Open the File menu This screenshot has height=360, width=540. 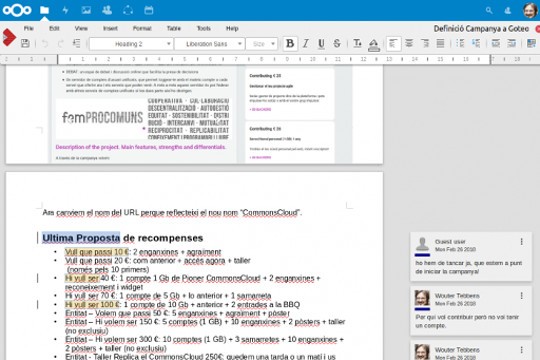(x=29, y=28)
